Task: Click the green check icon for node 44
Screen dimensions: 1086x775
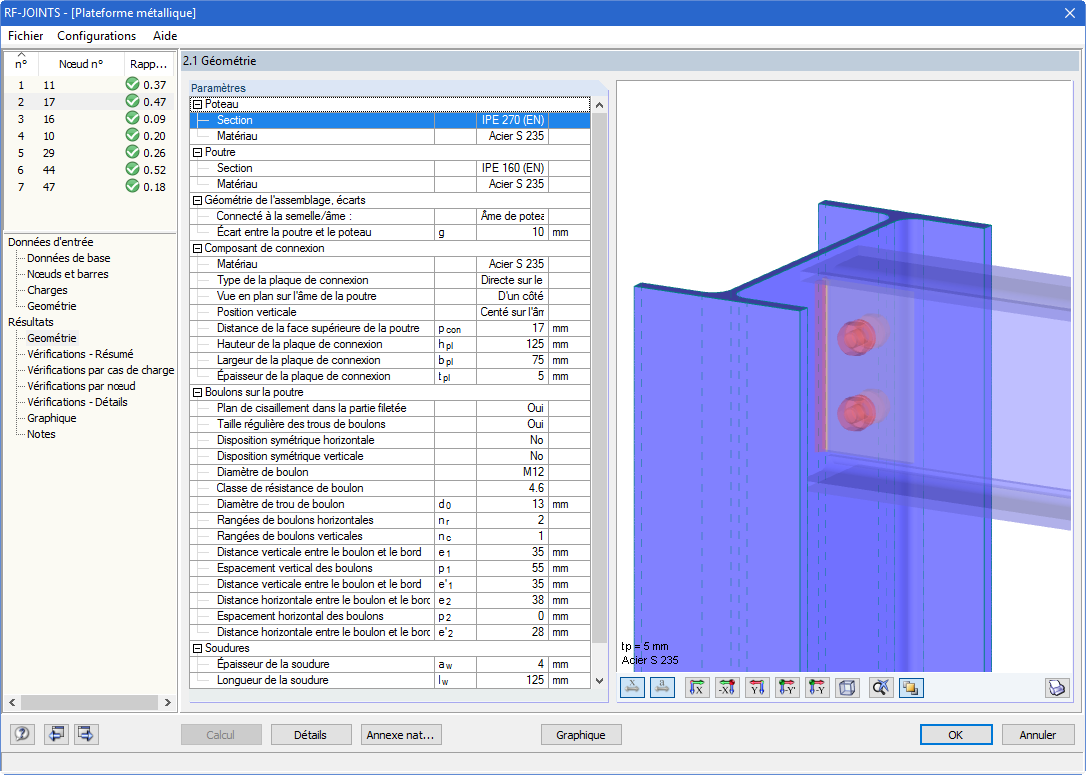Action: coord(132,169)
